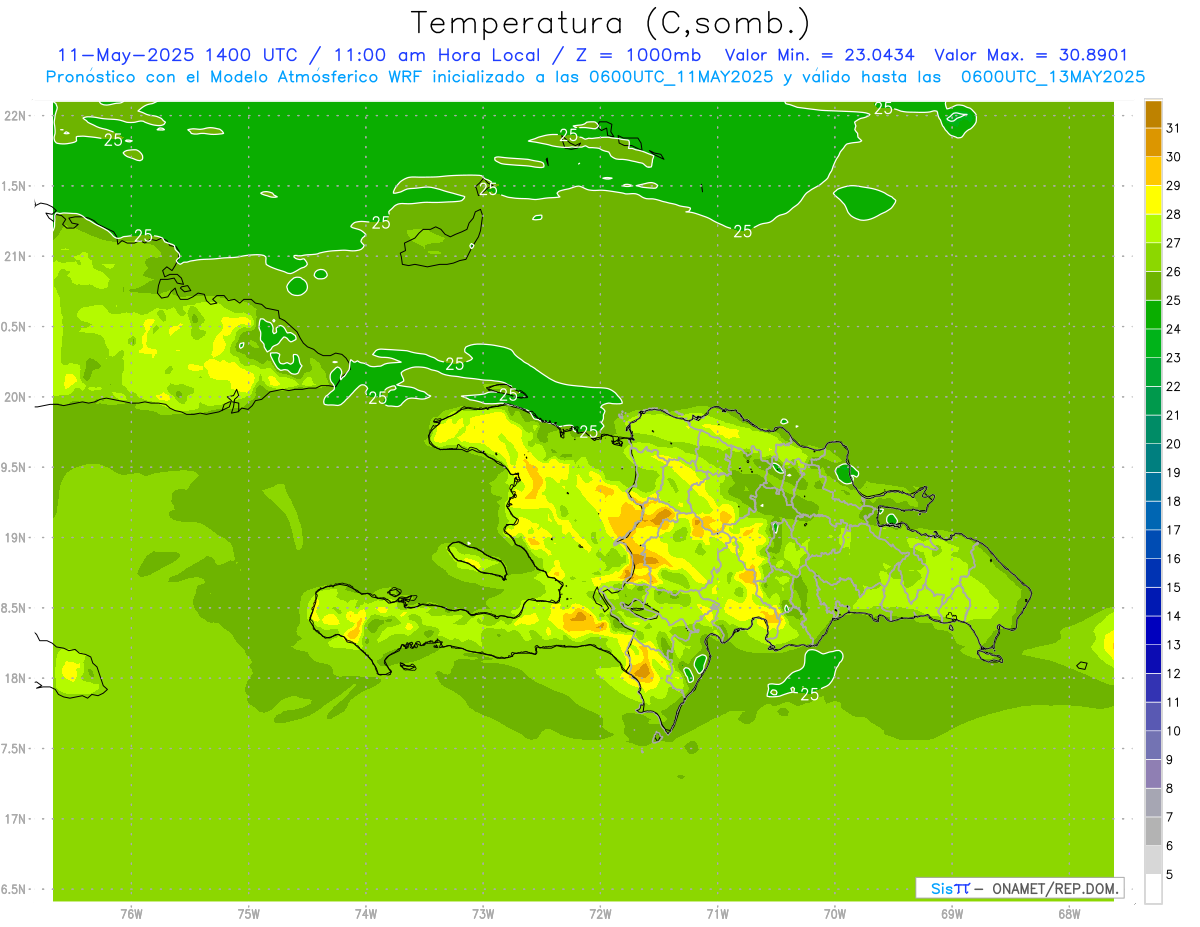Click the legend value 23
Screen dimensions: 1200x927
tap(1174, 358)
